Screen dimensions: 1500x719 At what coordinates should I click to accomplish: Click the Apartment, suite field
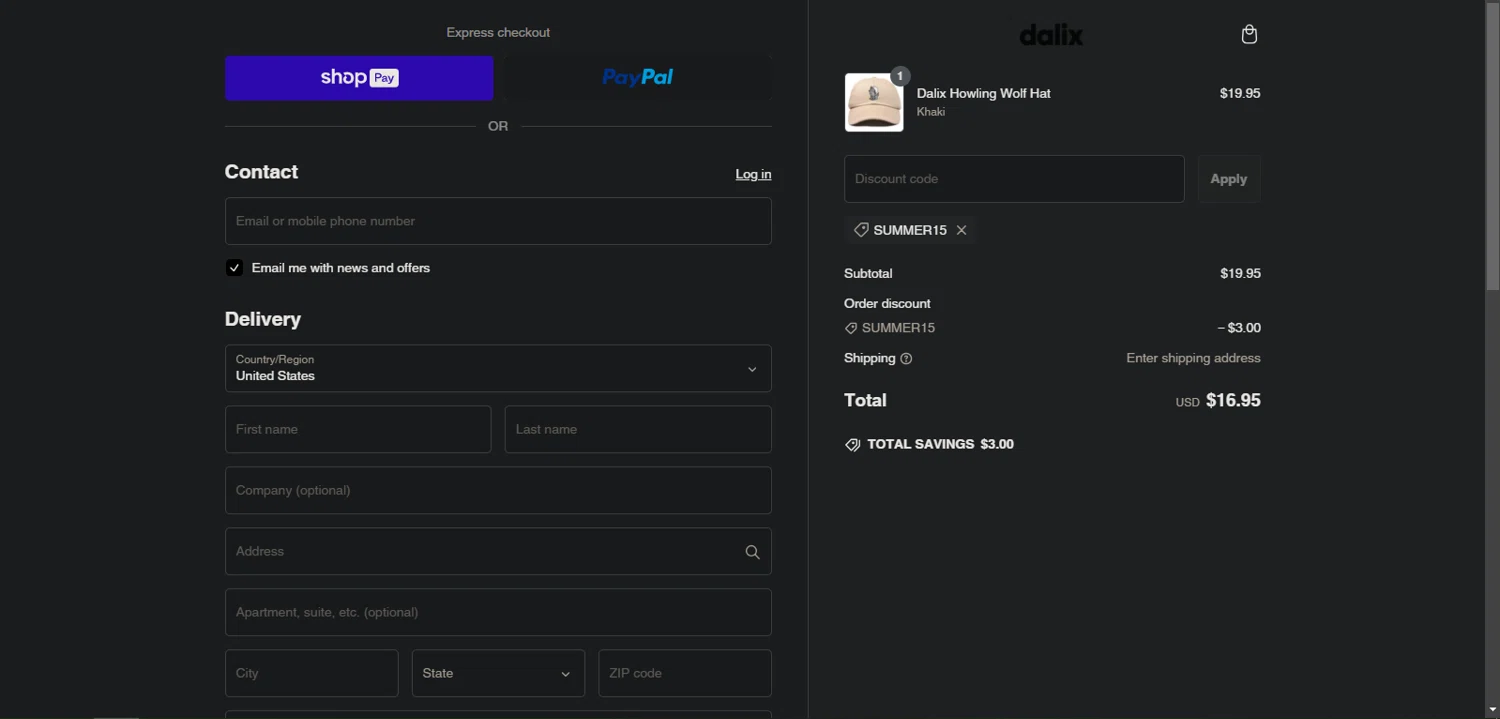pos(498,612)
